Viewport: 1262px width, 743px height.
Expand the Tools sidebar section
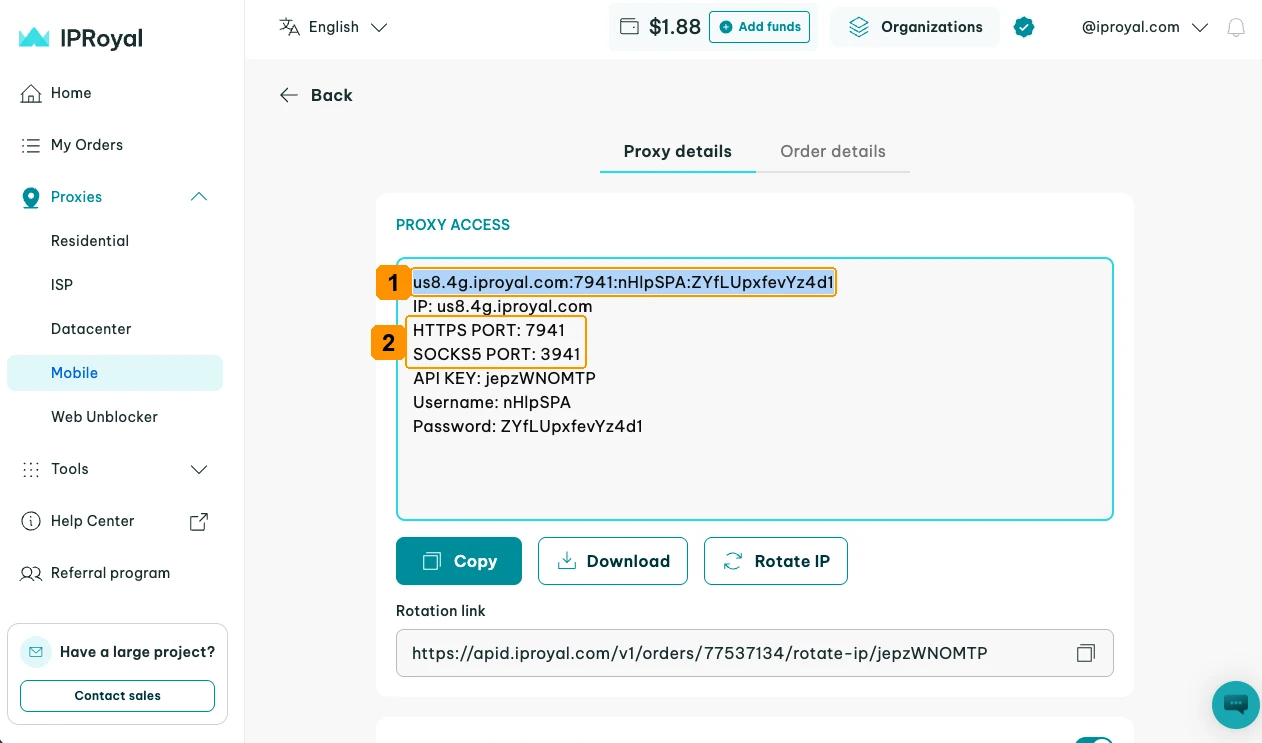pos(199,469)
